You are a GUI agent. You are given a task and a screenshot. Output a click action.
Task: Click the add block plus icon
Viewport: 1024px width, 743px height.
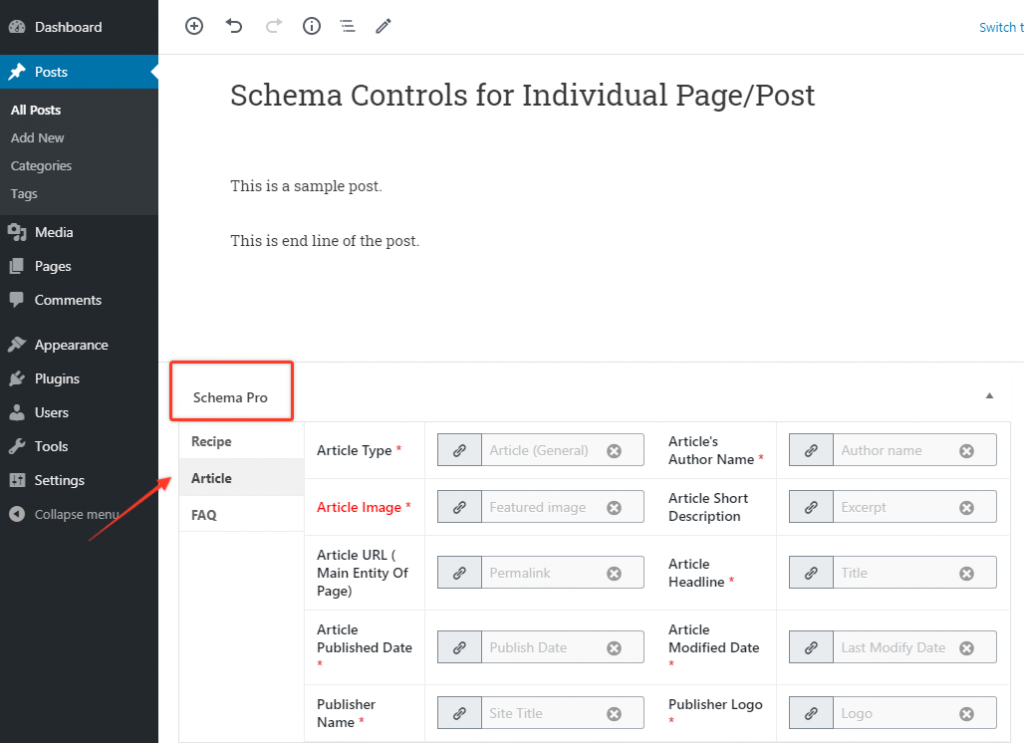coord(194,27)
